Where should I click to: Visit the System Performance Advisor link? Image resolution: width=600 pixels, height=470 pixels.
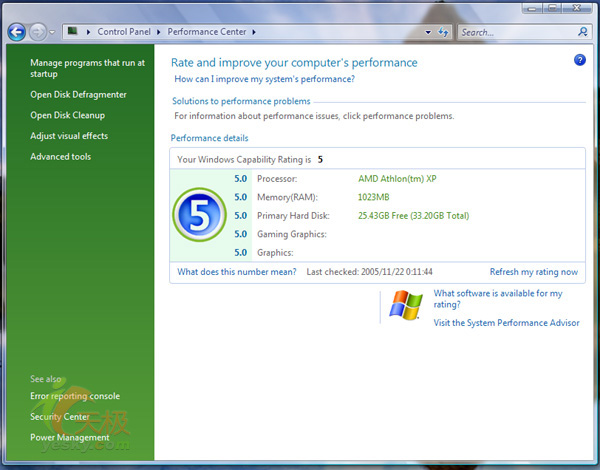pos(506,323)
